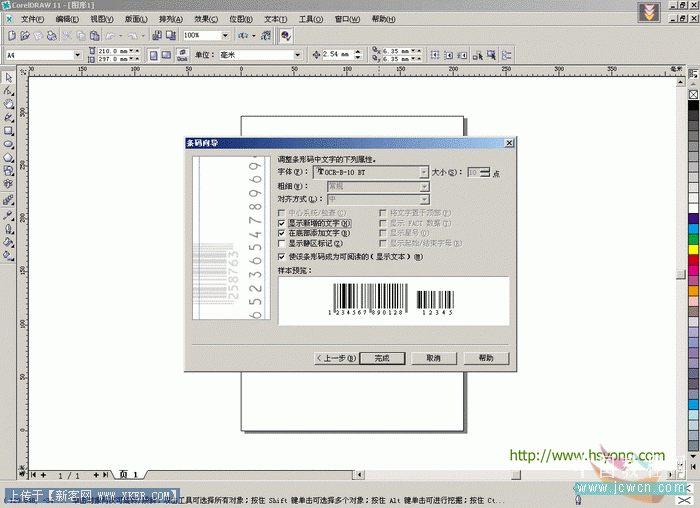
Task: Click the barcode sample preview area
Action: [393, 299]
